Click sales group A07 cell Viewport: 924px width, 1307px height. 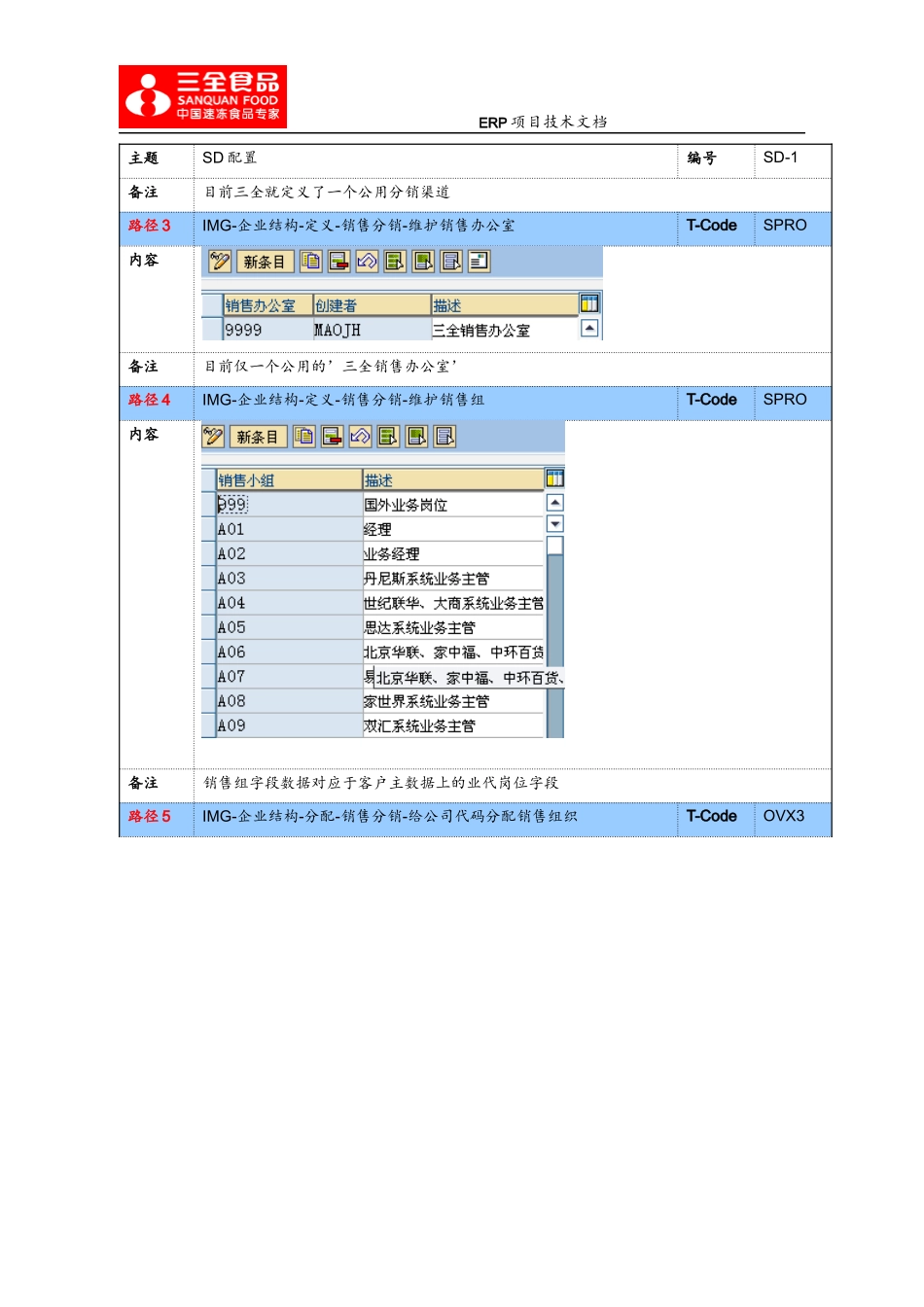(x=289, y=676)
